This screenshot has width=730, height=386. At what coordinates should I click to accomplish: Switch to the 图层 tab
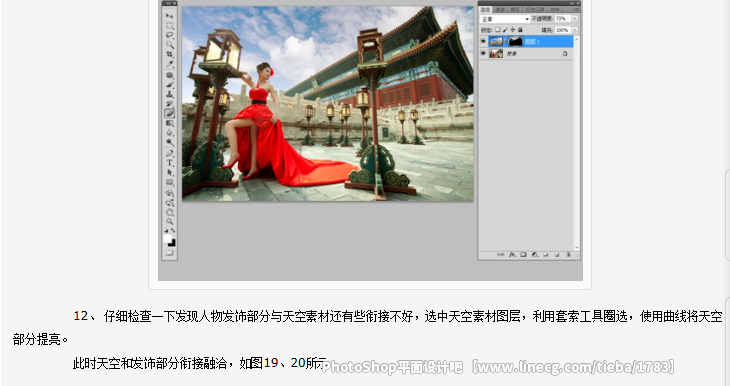[486, 9]
